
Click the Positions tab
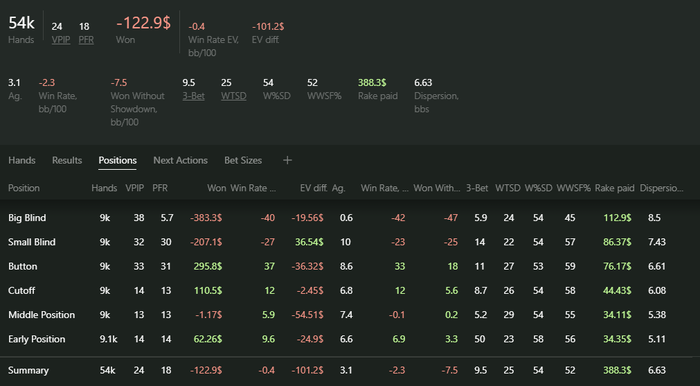tap(117, 160)
